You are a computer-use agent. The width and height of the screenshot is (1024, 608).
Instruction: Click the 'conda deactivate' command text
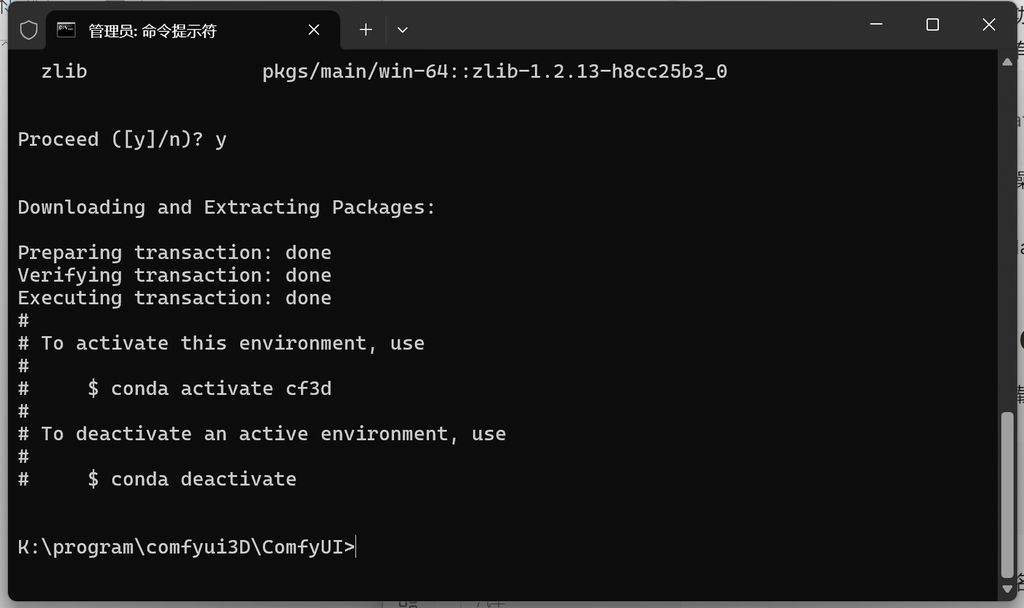tap(203, 479)
